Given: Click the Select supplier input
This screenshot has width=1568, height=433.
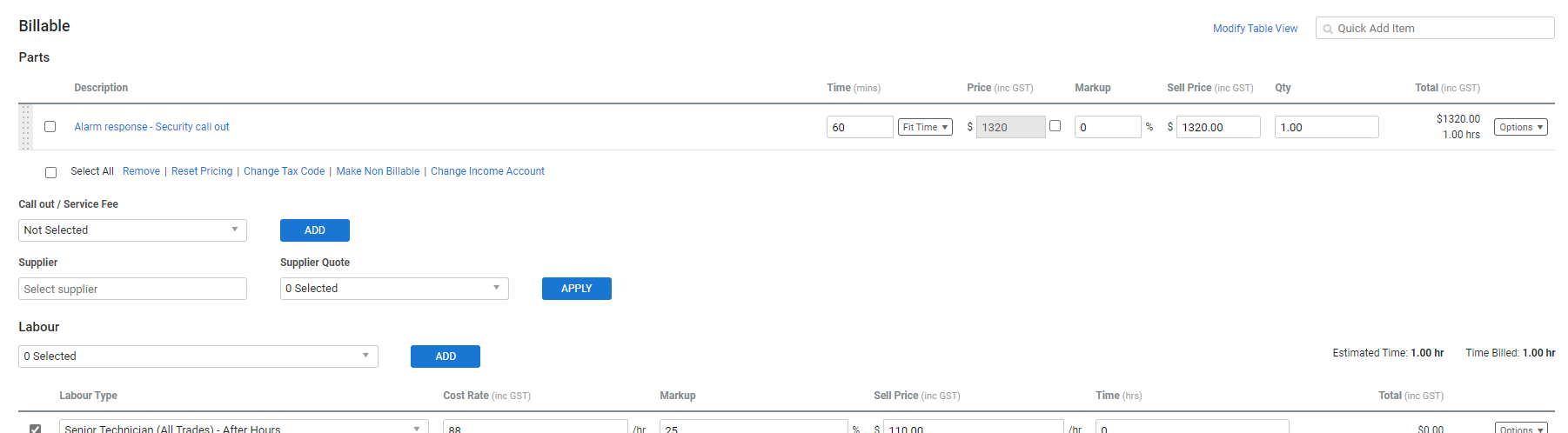Looking at the screenshot, I should point(132,289).
